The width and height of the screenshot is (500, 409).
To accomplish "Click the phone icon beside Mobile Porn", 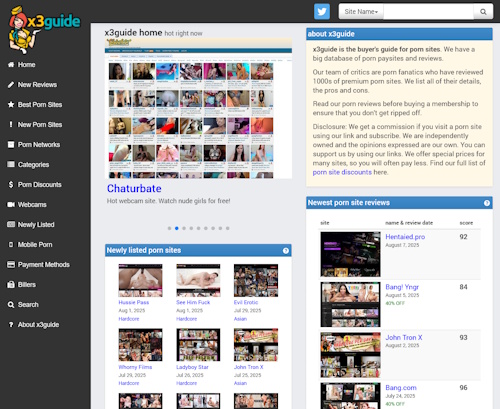I will point(11,245).
